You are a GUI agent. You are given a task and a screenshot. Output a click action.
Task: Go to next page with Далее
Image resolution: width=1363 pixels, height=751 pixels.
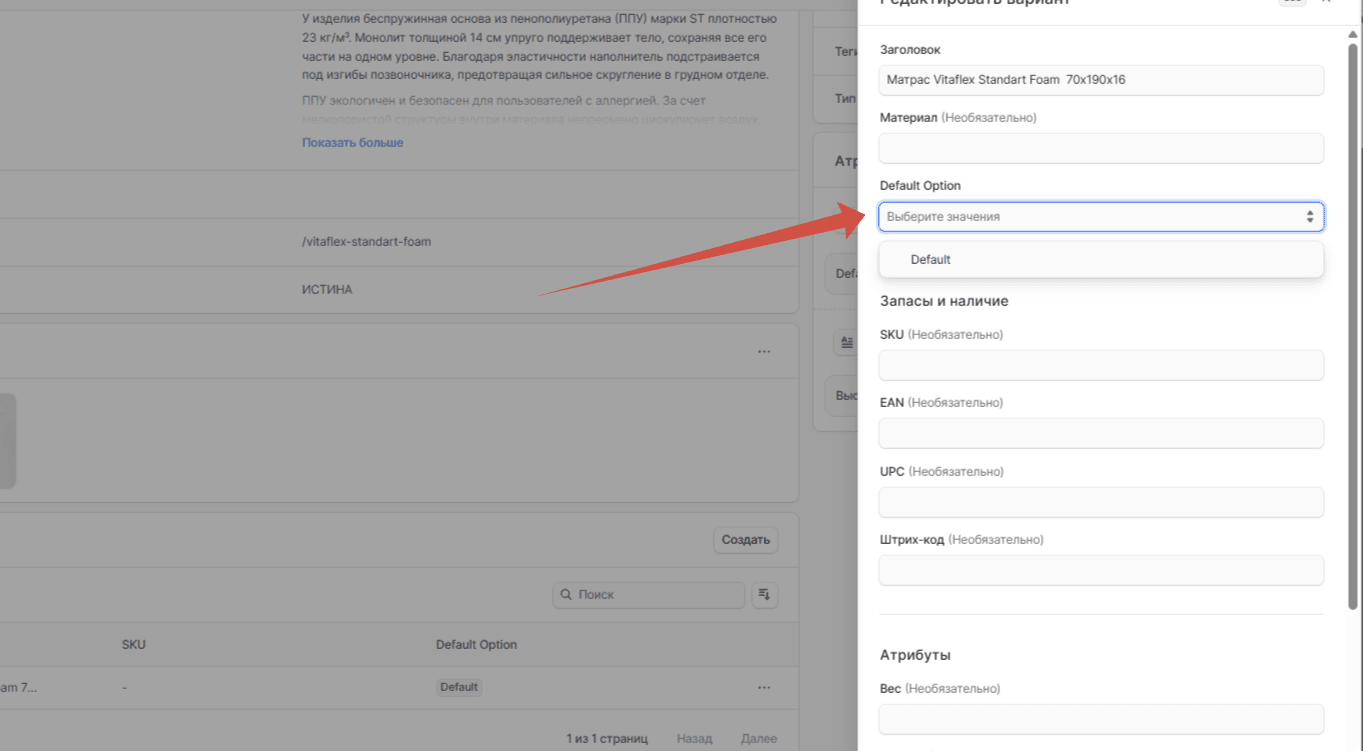pyautogui.click(x=759, y=739)
